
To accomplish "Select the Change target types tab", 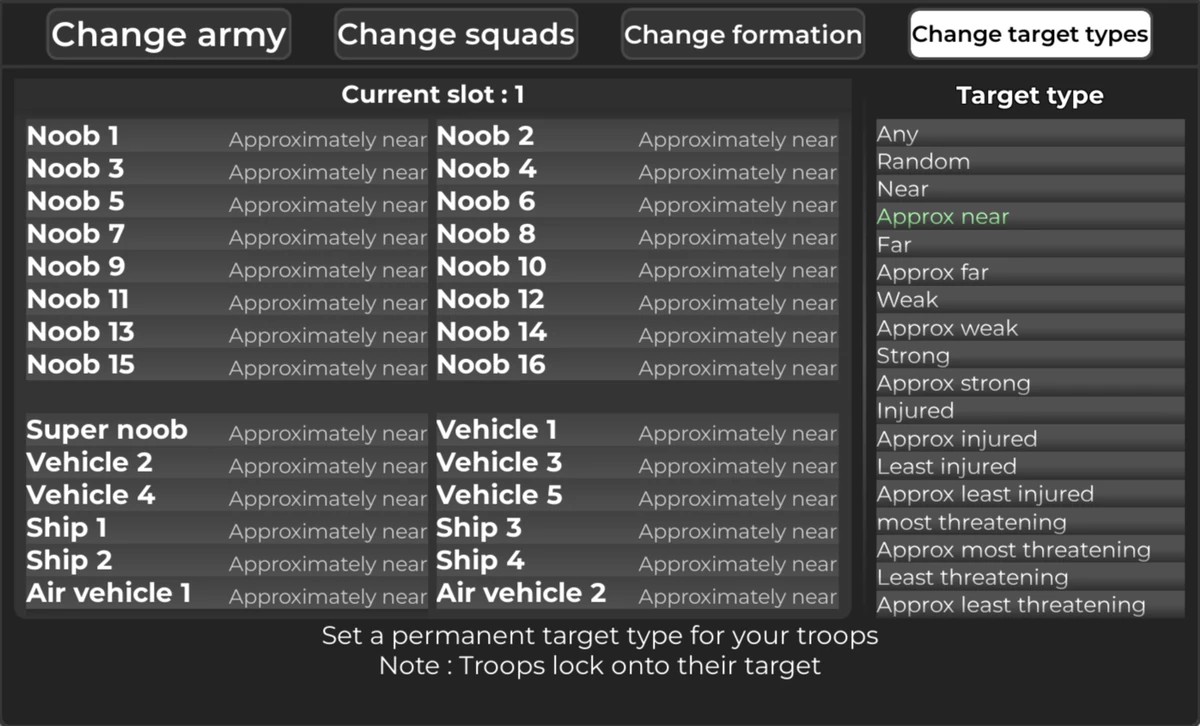I will tap(1029, 34).
